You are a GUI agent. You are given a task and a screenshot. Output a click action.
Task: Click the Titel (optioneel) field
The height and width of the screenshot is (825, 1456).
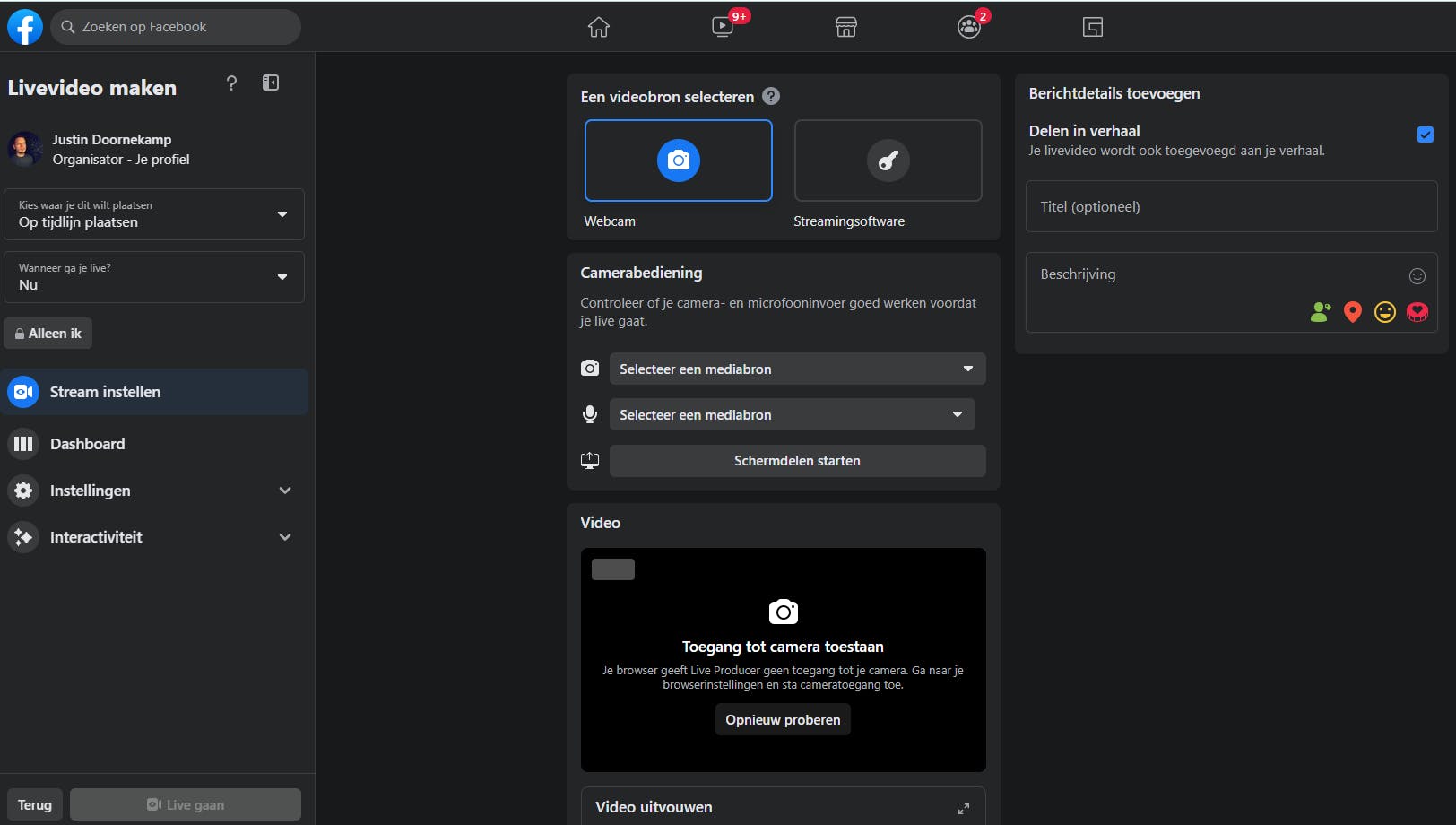(x=1232, y=207)
